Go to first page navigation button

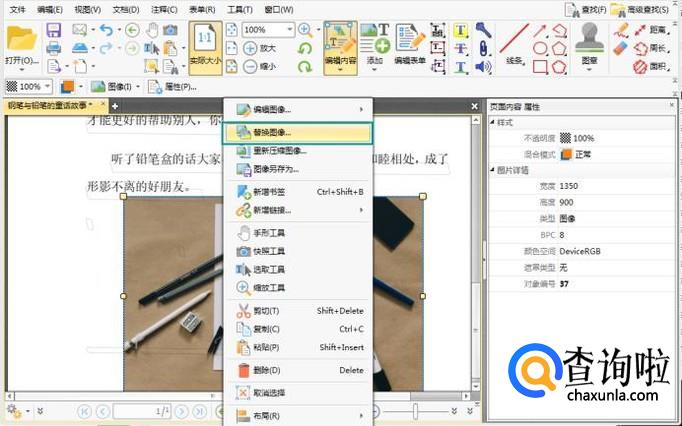[x=84, y=411]
